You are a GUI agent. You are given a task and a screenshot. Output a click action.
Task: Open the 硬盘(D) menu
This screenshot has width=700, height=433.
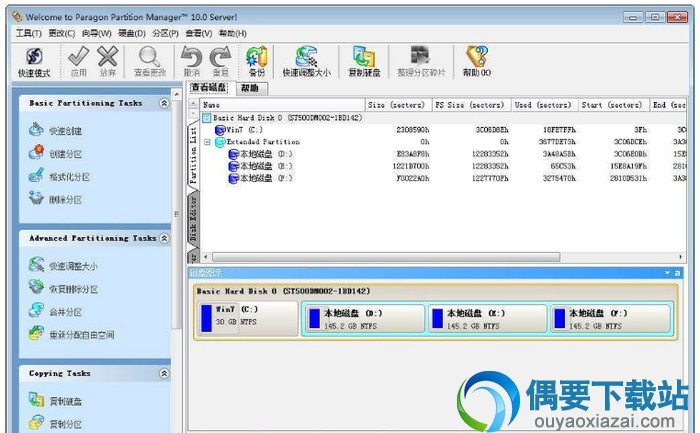[132, 33]
